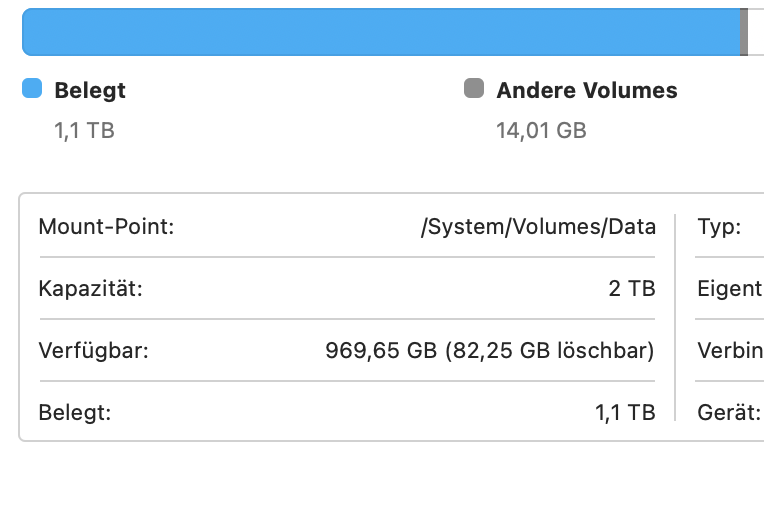The width and height of the screenshot is (764, 506).
Task: Select the bold Belegt legend heading
Action: point(90,90)
